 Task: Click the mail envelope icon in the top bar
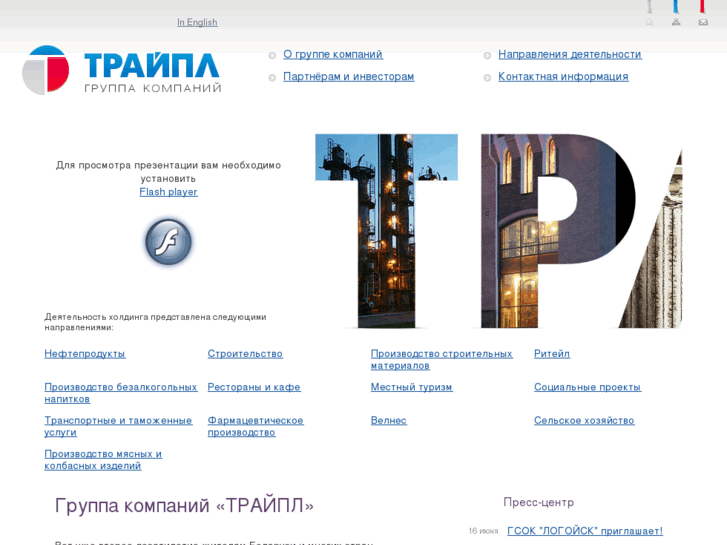coord(703,22)
